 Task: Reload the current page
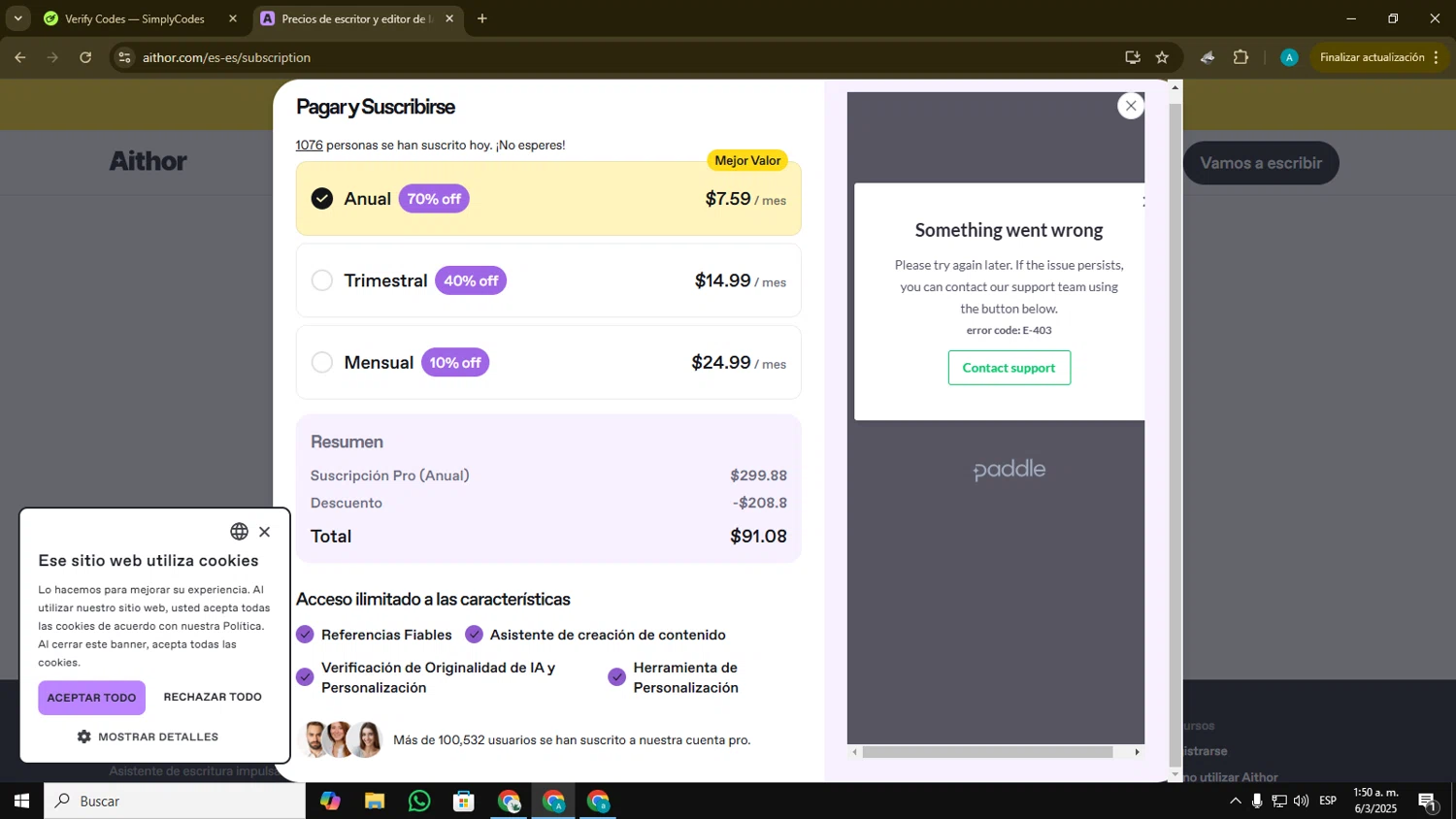click(x=85, y=57)
